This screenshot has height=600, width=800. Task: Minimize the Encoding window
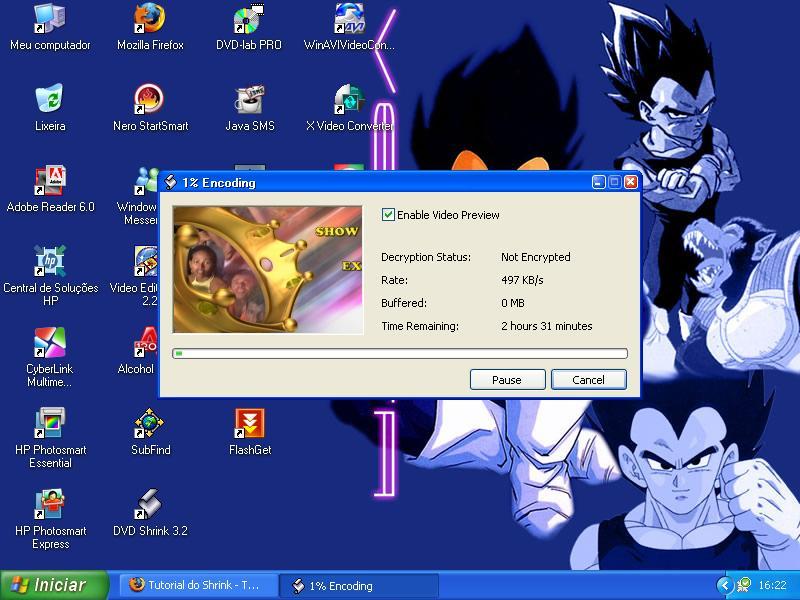point(598,182)
